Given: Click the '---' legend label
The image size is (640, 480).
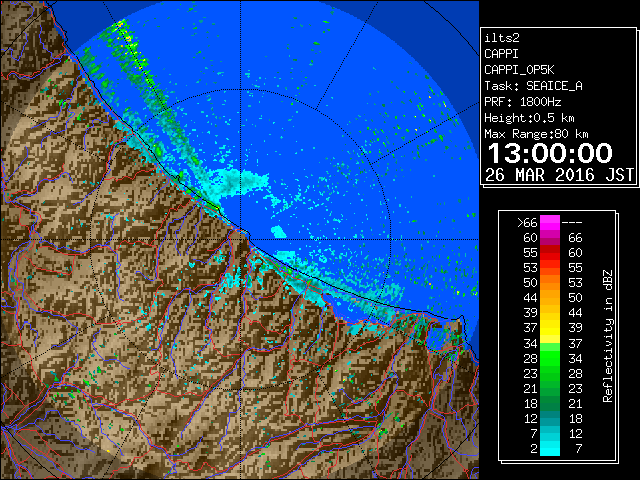Looking at the screenshot, I should coord(572,223).
